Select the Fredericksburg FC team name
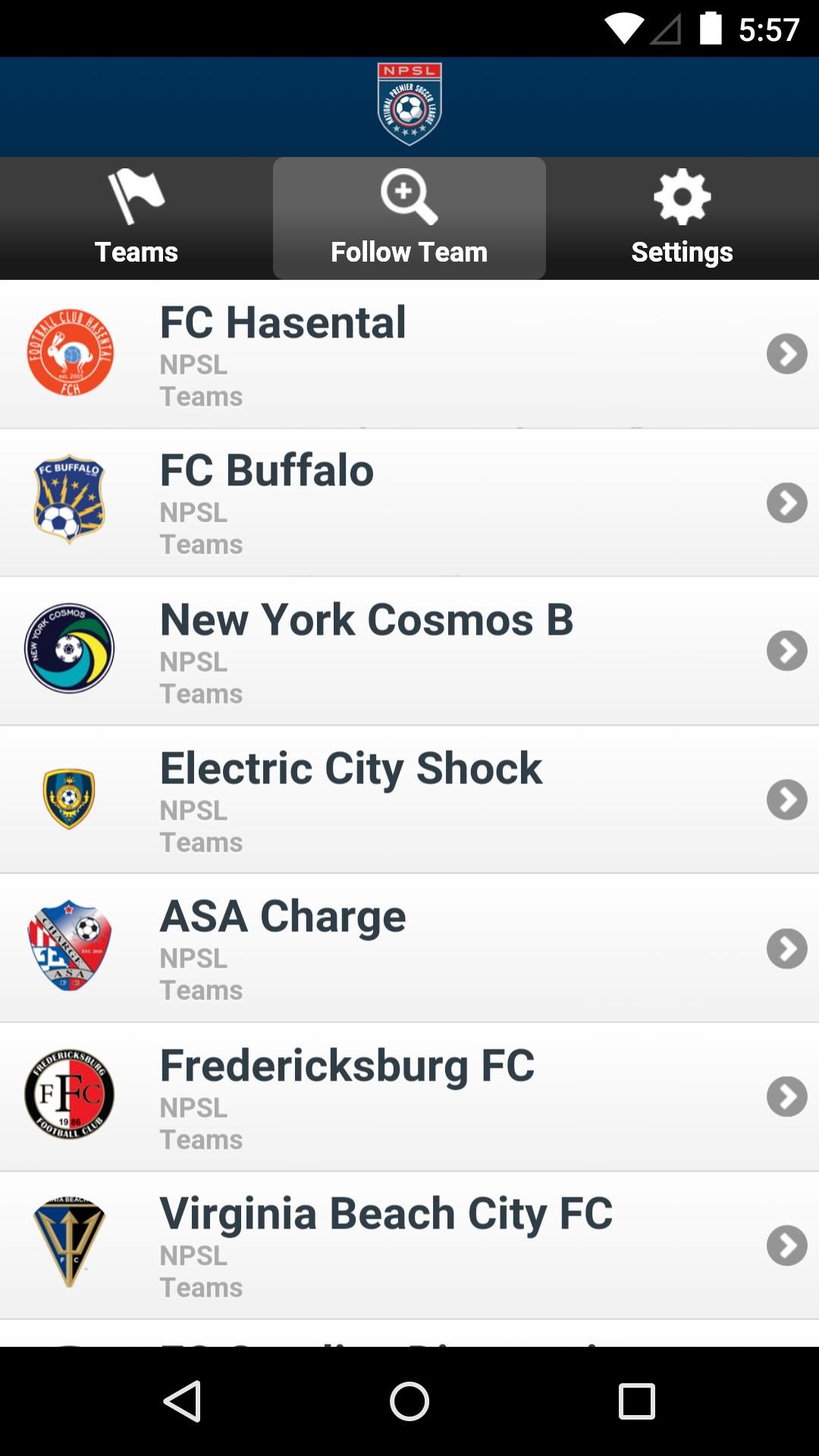Image resolution: width=819 pixels, height=1456 pixels. [347, 1065]
